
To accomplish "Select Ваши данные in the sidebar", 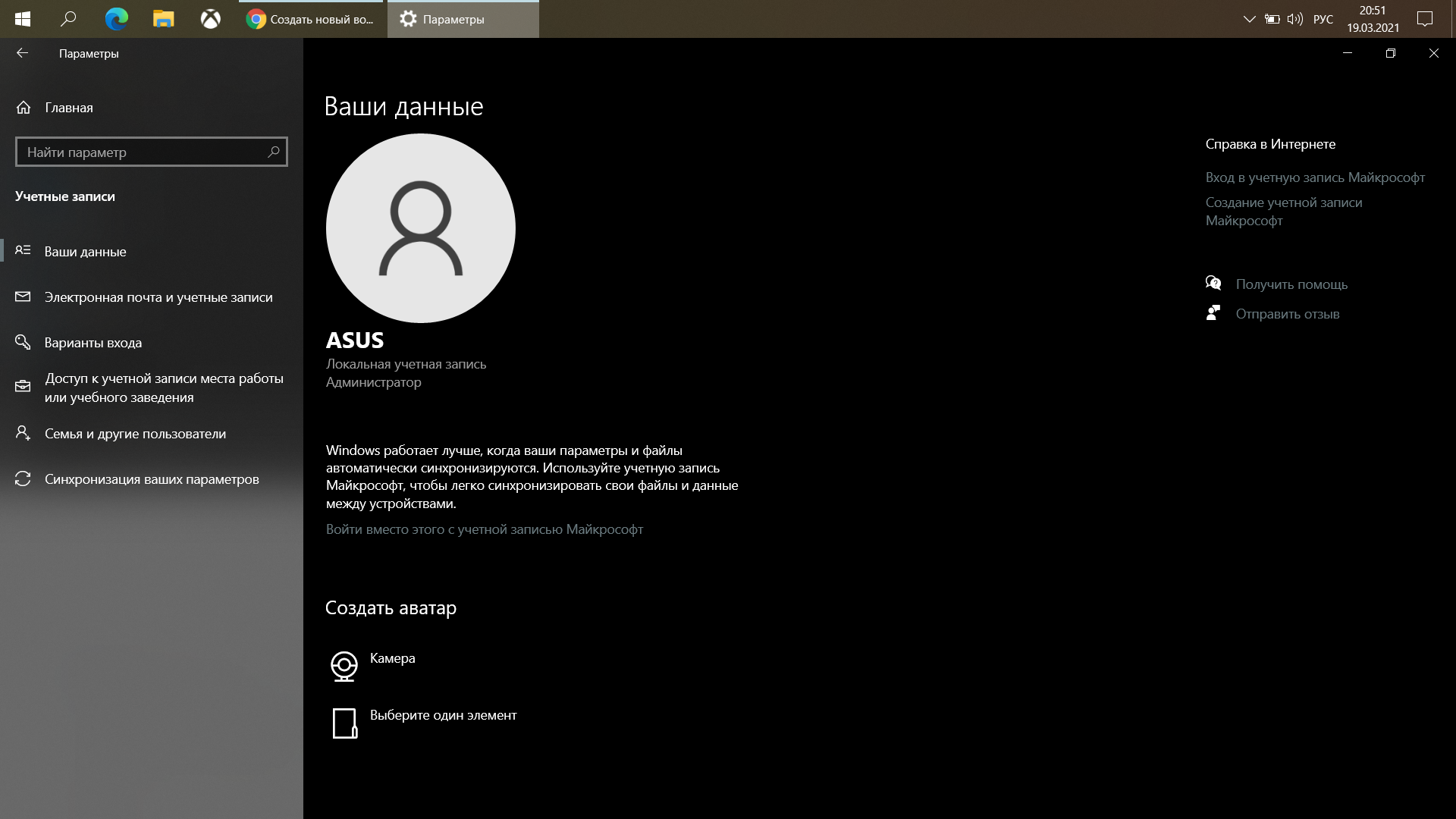I will (152, 251).
